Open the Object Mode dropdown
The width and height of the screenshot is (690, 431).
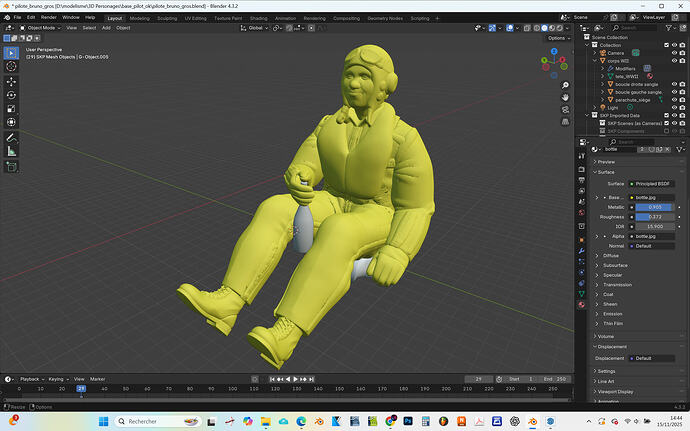click(42, 28)
